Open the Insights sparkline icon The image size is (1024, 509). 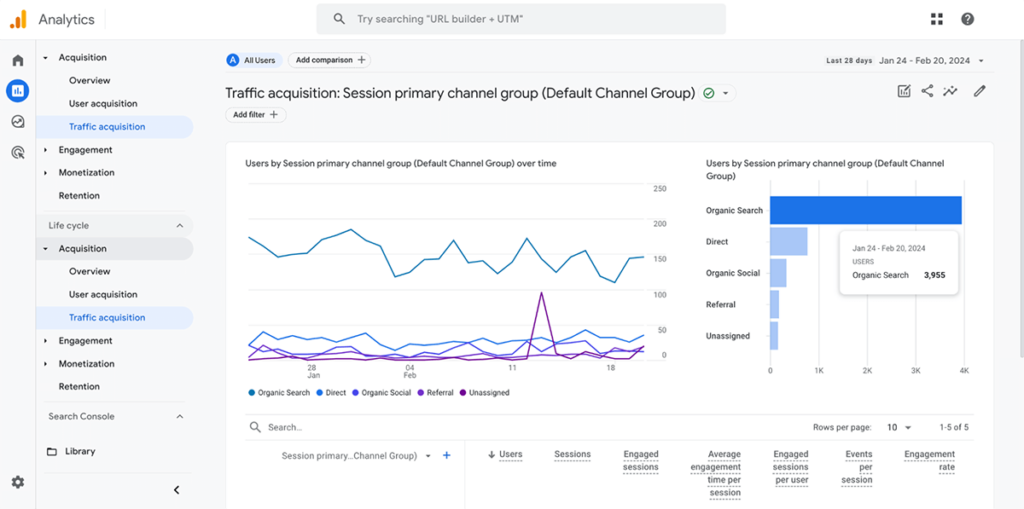pyautogui.click(x=950, y=91)
